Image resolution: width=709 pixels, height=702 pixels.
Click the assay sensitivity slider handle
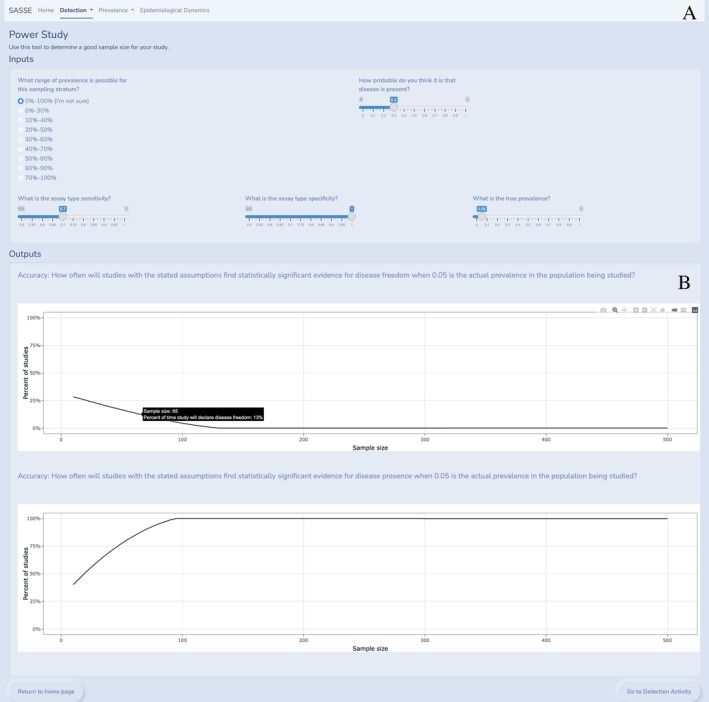click(x=63, y=217)
